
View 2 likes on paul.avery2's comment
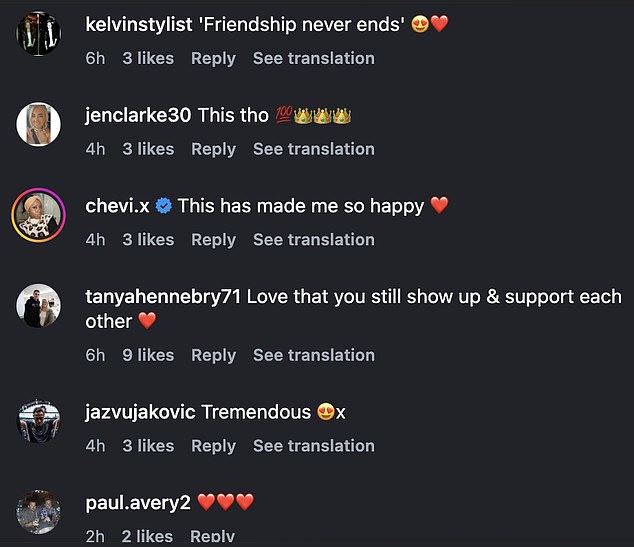point(148,537)
